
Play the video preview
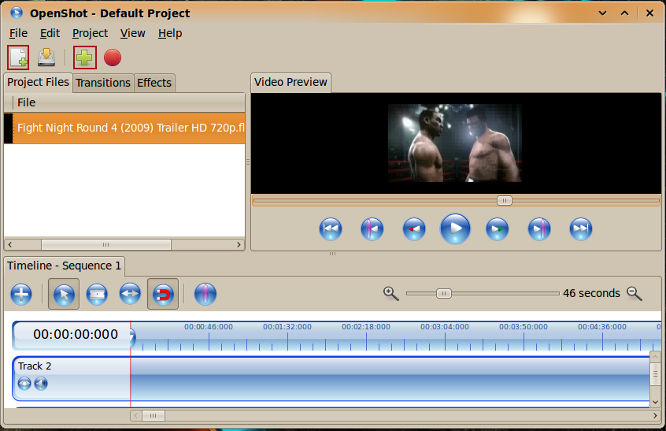[x=455, y=228]
